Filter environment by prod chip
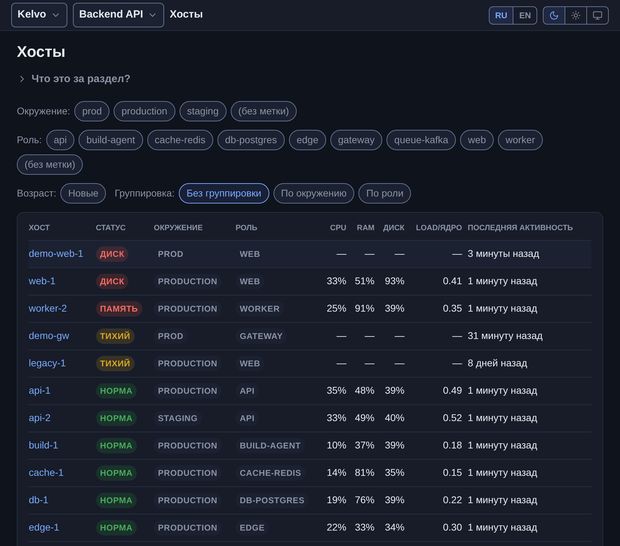Image resolution: width=620 pixels, height=546 pixels. tap(92, 111)
